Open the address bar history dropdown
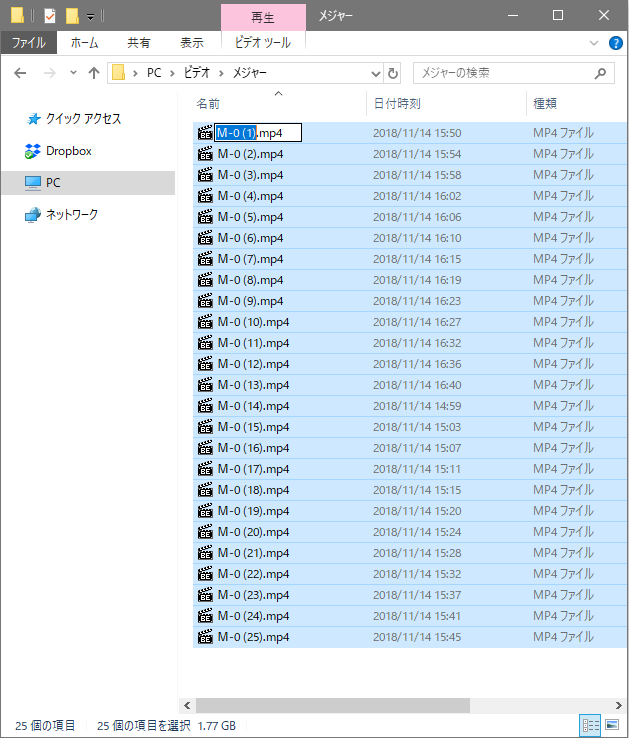The height and width of the screenshot is (738, 629). pyautogui.click(x=376, y=73)
